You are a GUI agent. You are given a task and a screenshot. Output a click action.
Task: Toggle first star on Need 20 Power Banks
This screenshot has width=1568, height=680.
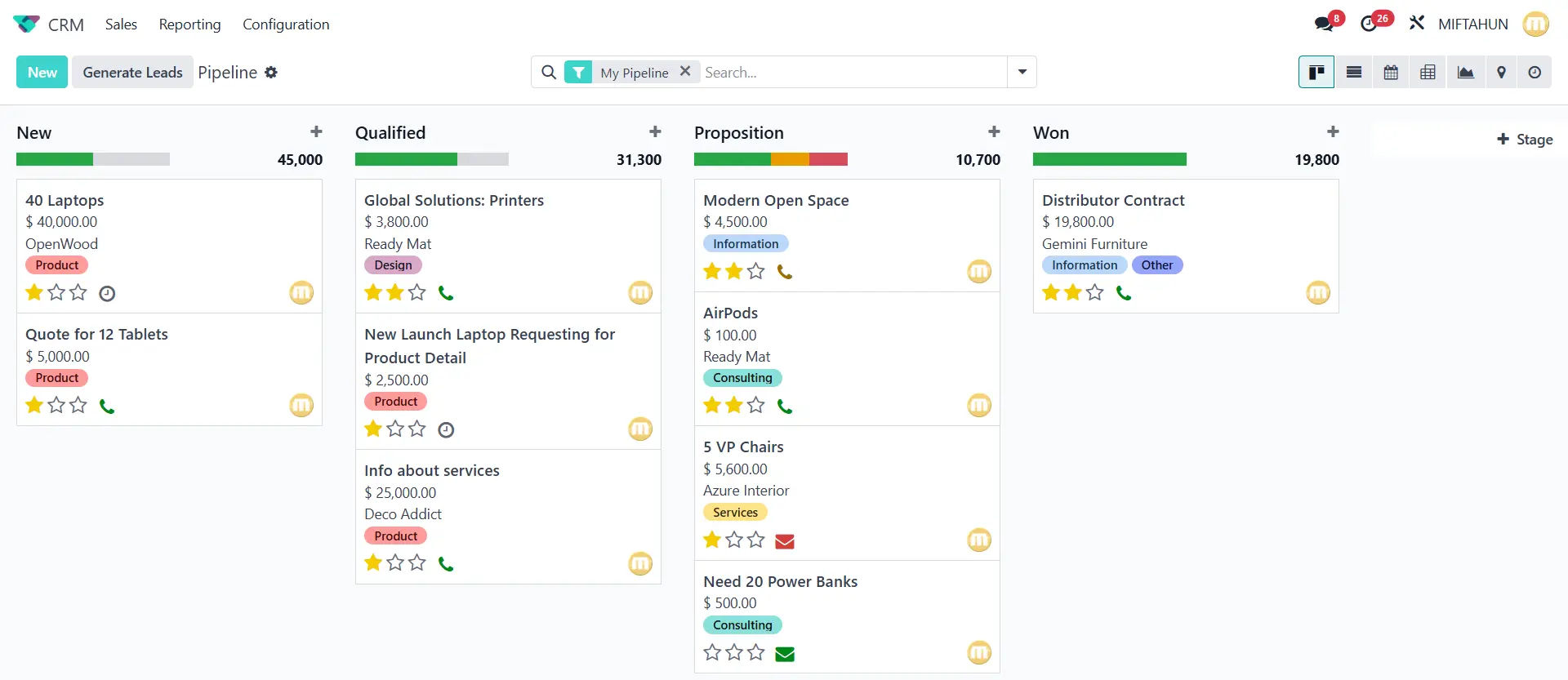coord(712,652)
